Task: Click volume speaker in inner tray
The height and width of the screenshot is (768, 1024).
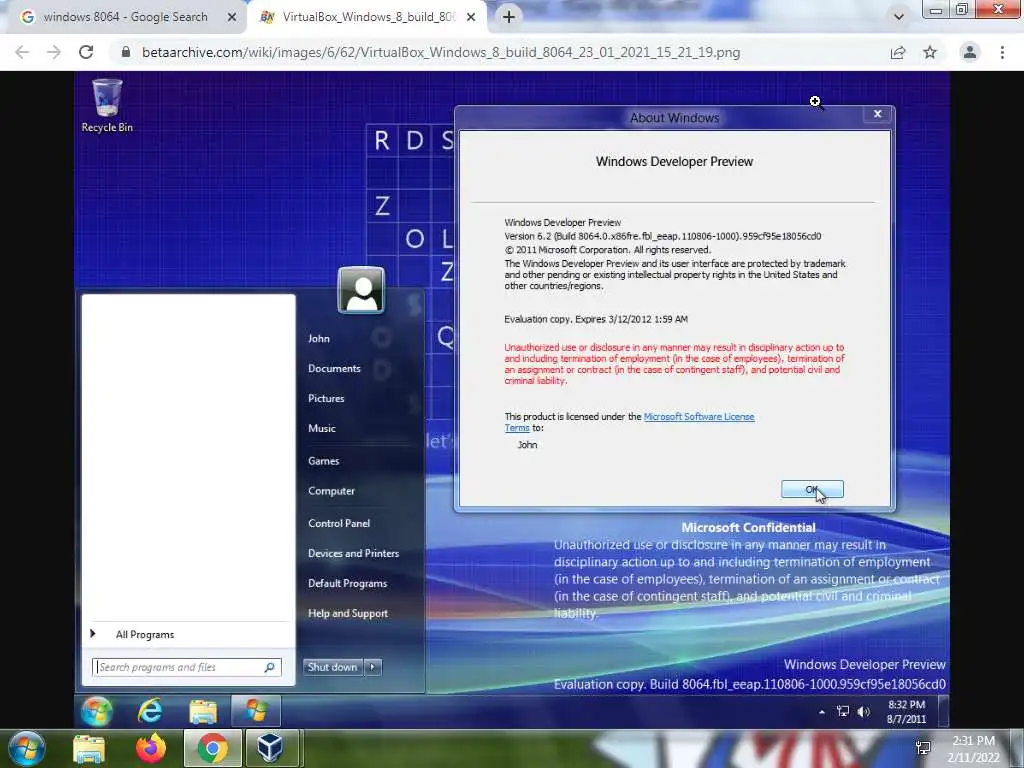Action: (863, 712)
